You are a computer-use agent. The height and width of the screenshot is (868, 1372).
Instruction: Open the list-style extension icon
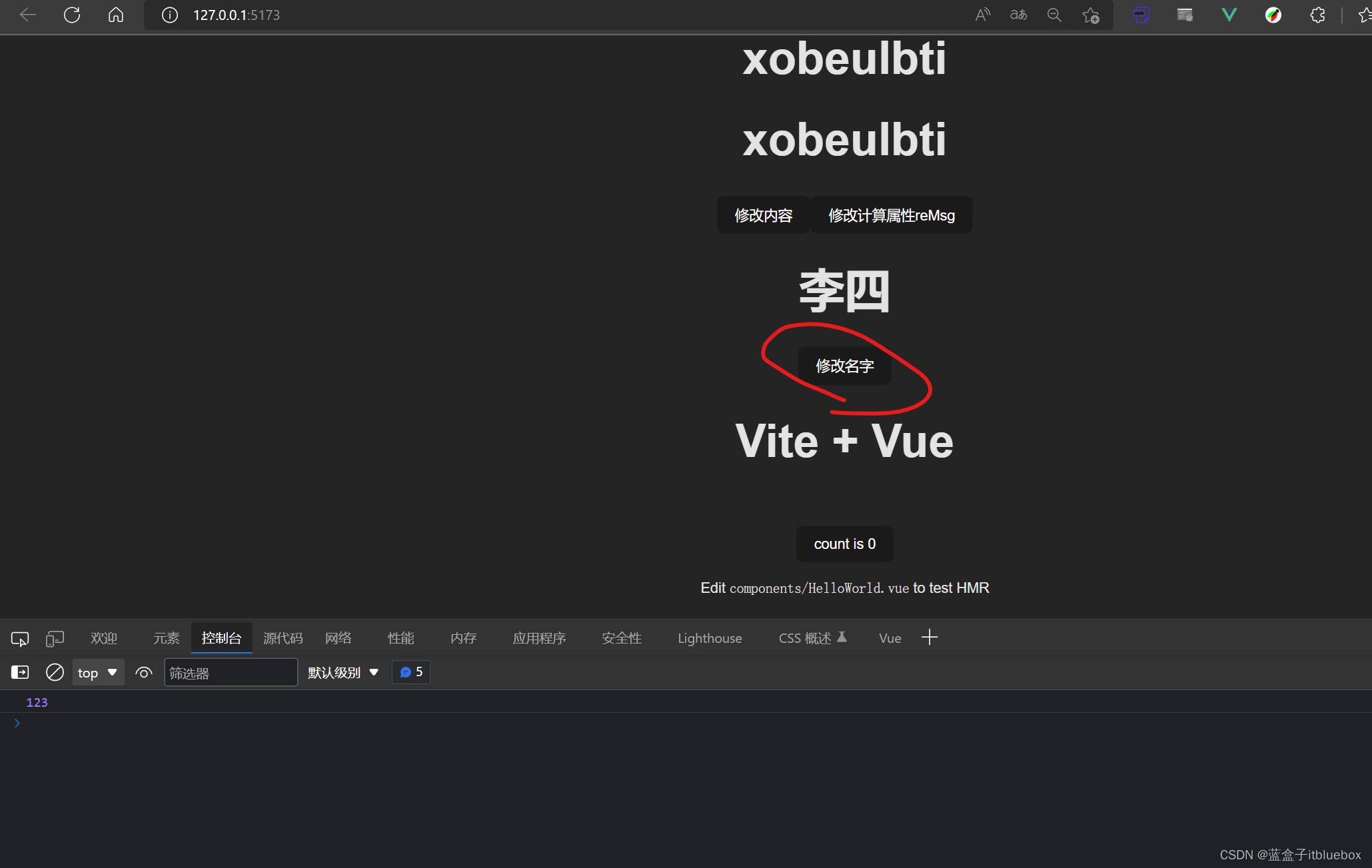pos(1185,15)
